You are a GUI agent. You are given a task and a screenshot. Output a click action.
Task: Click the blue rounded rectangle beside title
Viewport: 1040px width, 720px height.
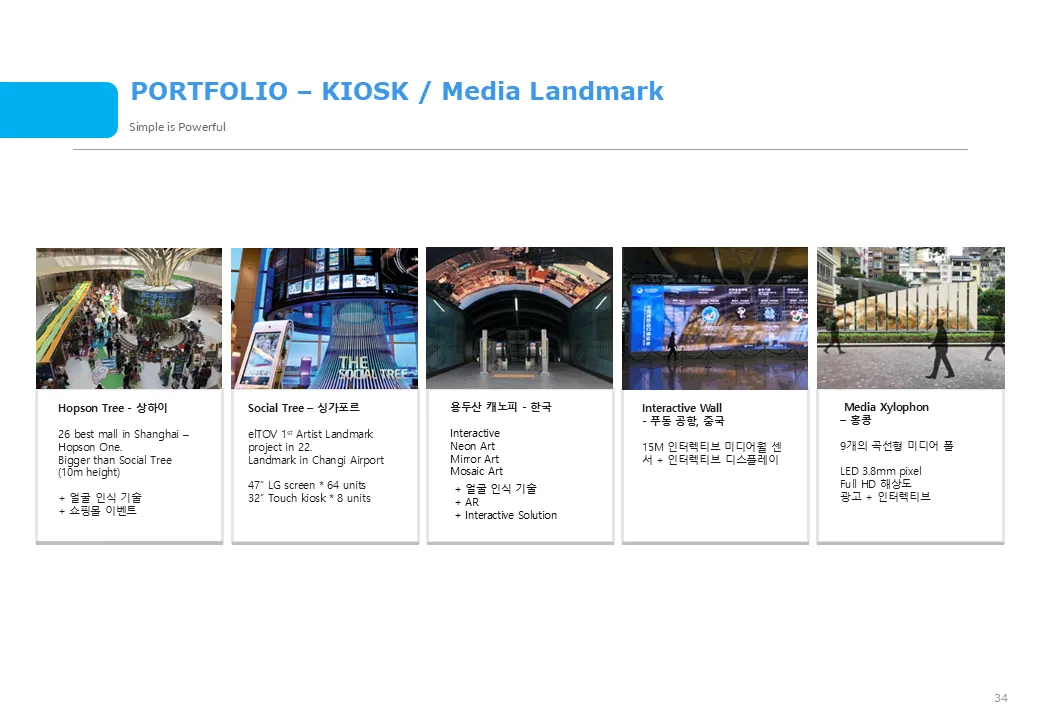pyautogui.click(x=58, y=110)
